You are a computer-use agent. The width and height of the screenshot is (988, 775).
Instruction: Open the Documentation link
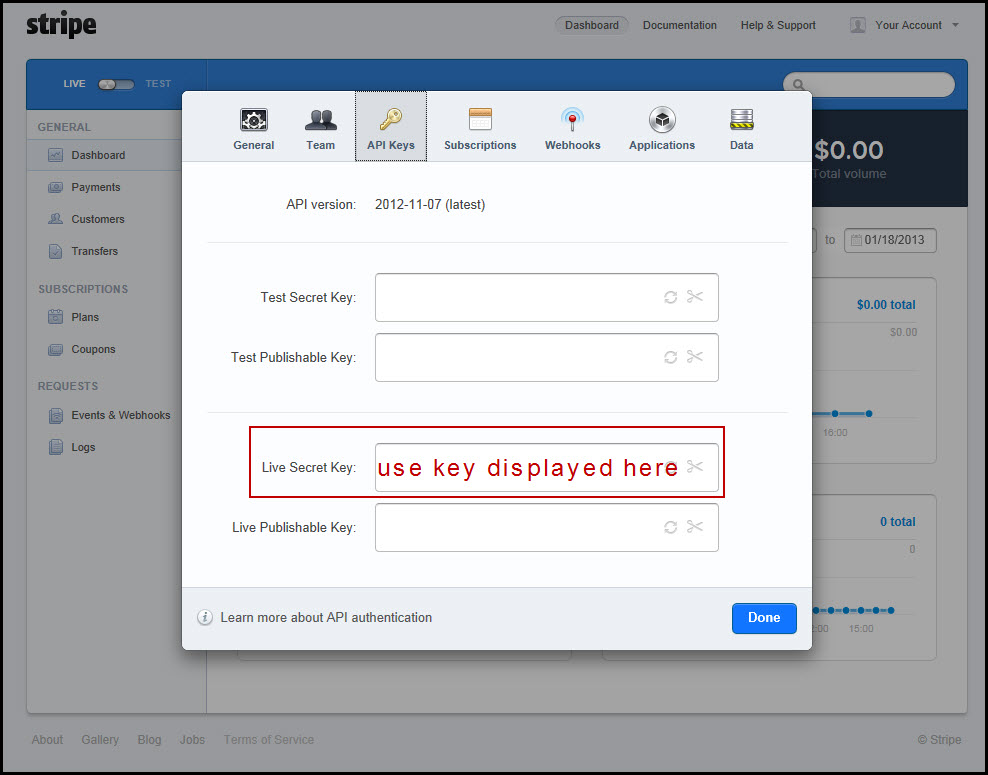(679, 25)
